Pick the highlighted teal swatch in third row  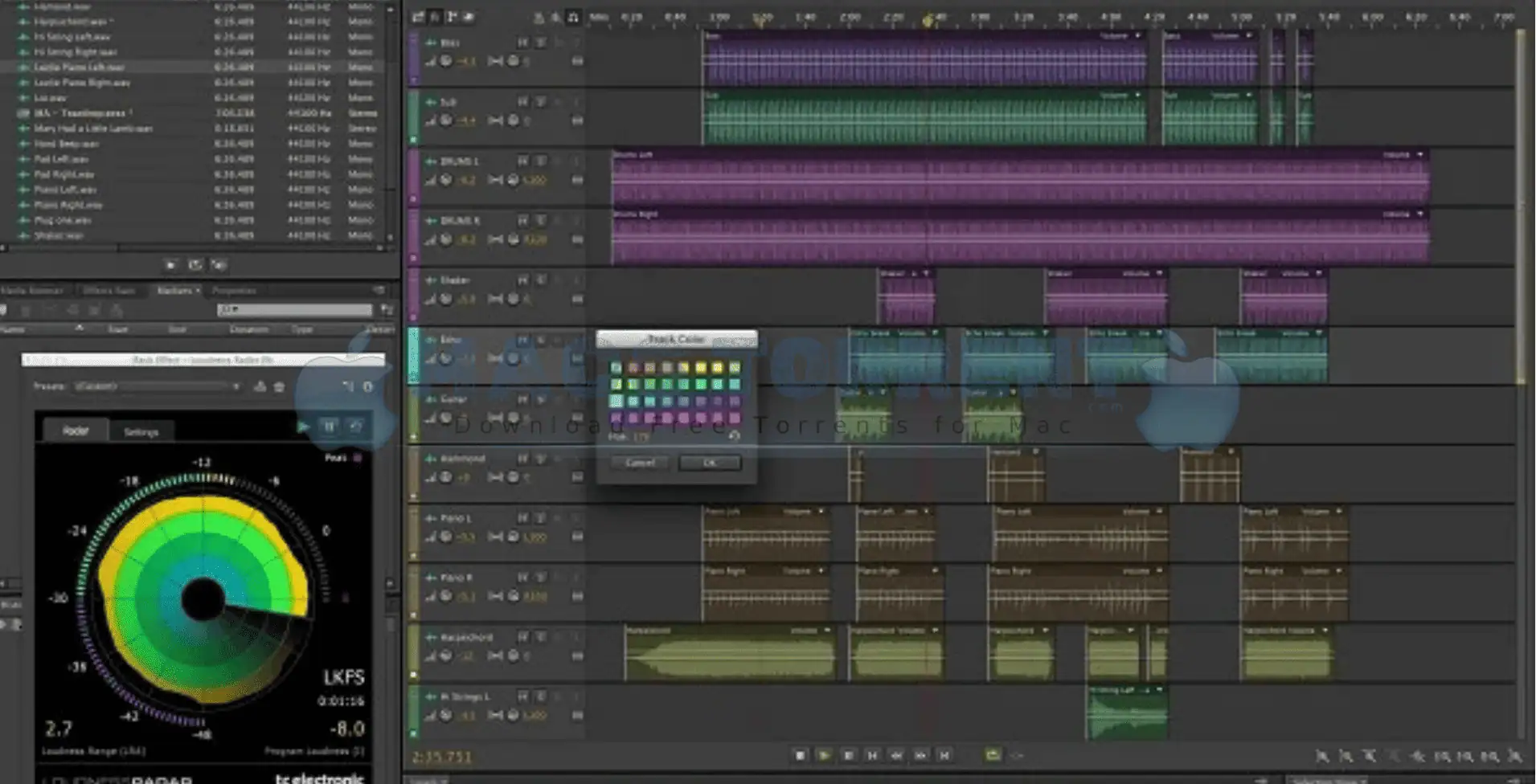[616, 401]
